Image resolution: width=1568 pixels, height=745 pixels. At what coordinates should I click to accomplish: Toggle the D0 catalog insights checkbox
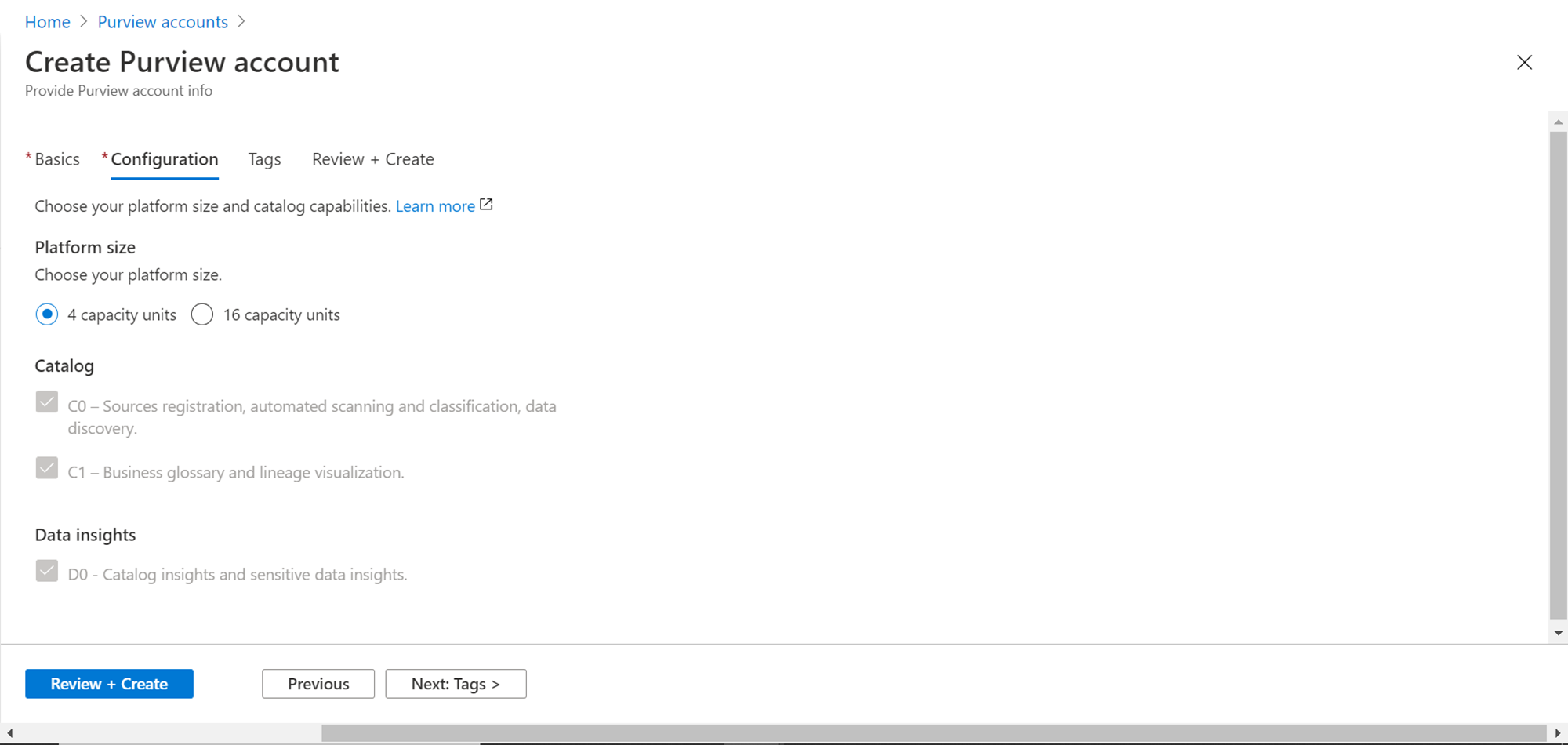tap(47, 571)
